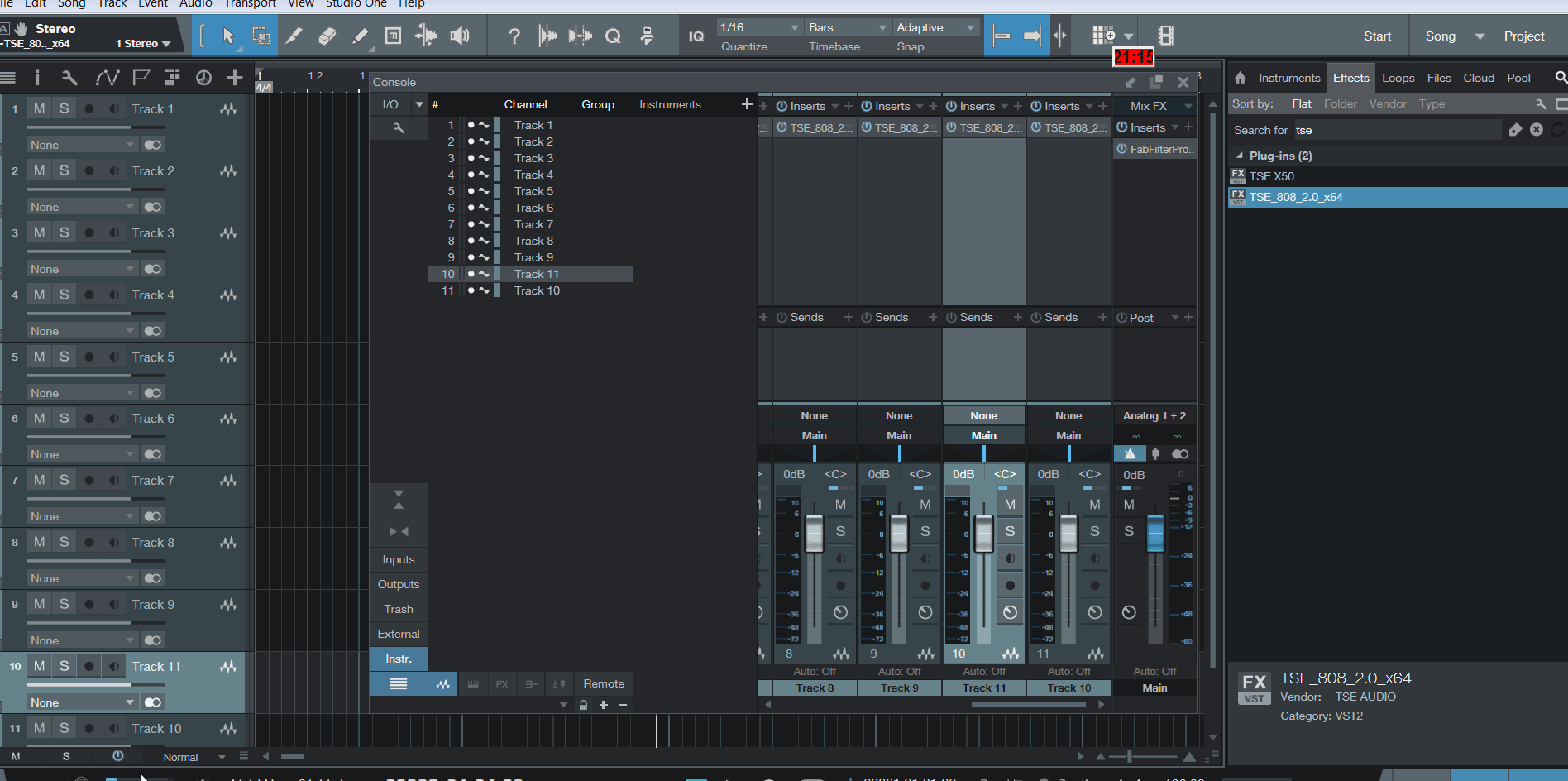Select the Paint pencil tool
1568x781 pixels.
(360, 36)
